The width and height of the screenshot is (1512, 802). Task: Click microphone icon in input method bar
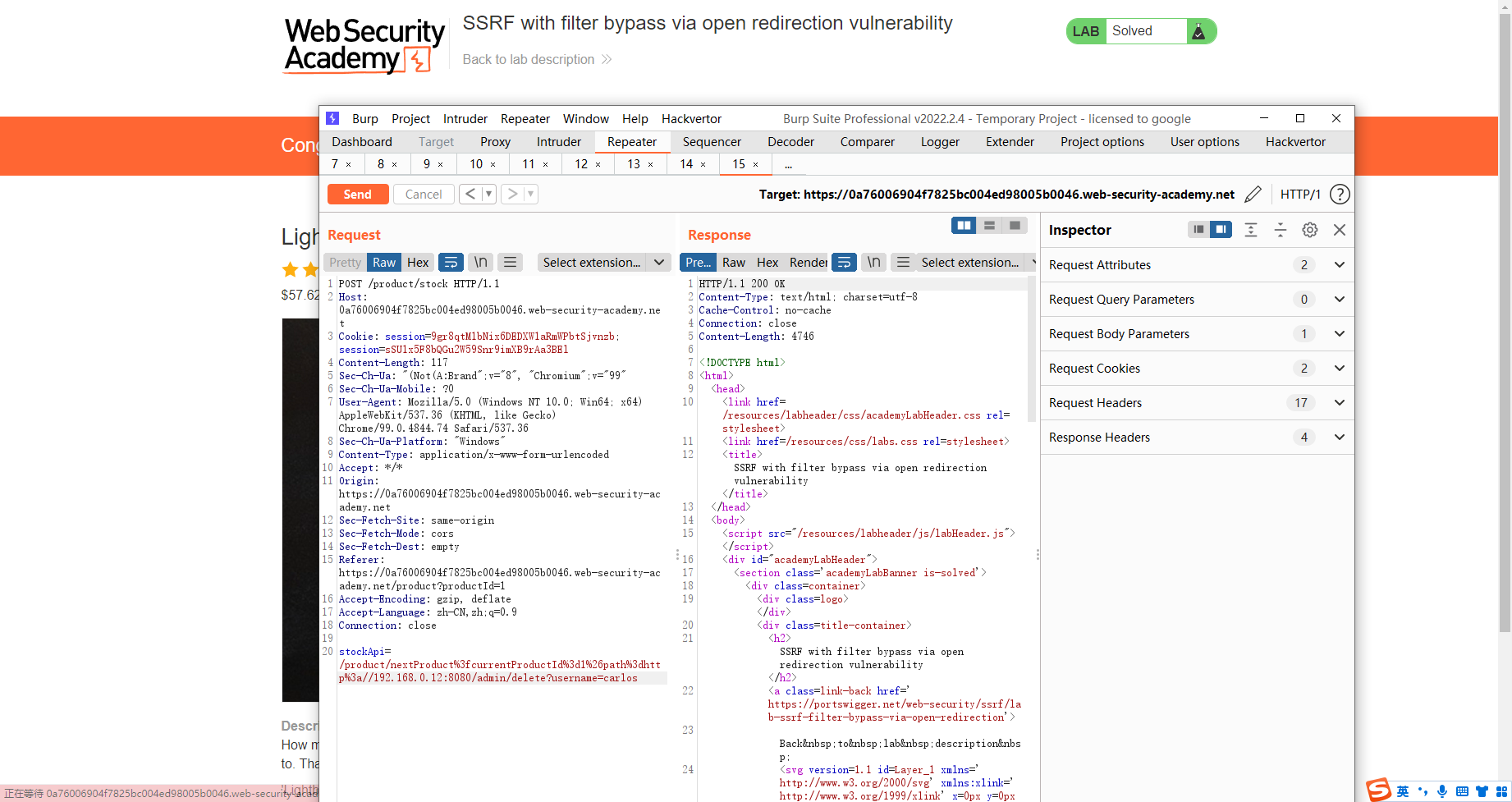pos(1442,791)
